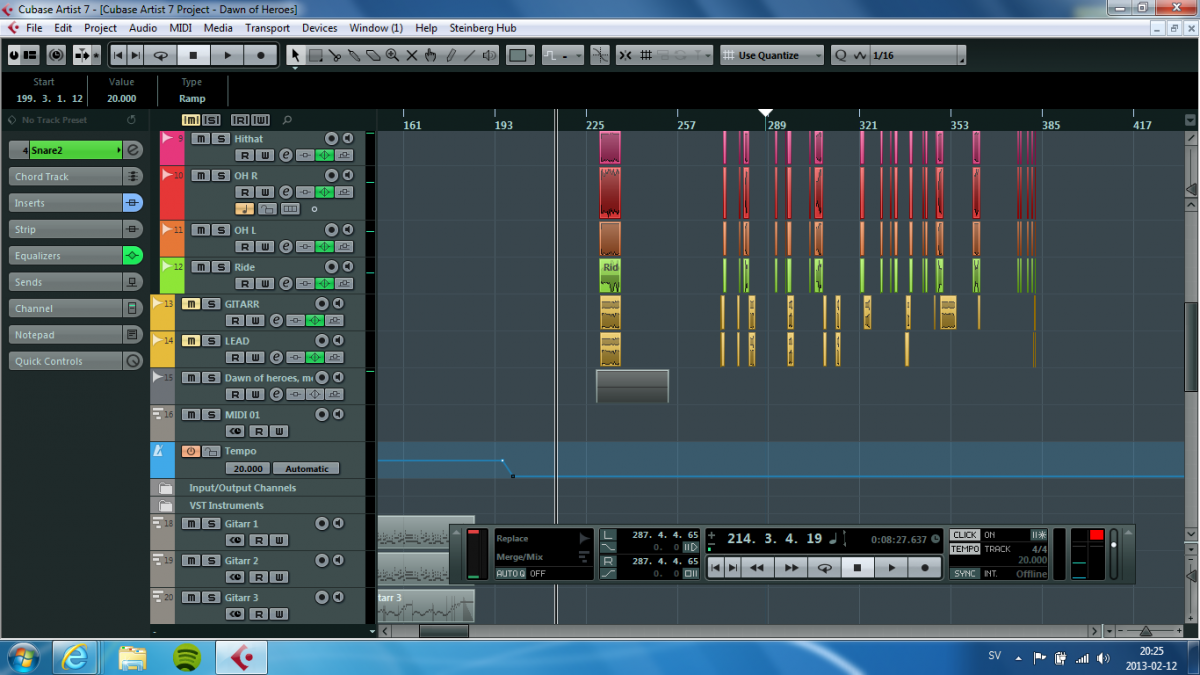Toggle the TEMPO track button in transport

(x=965, y=549)
